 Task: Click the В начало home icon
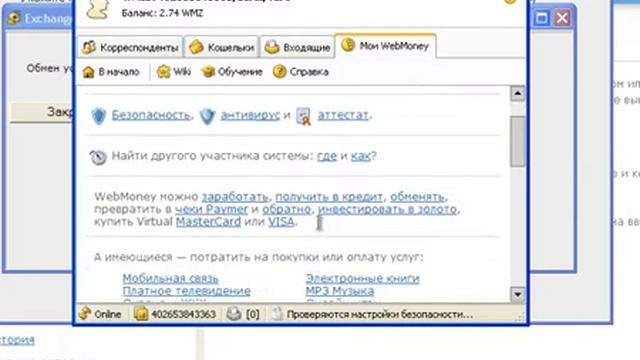89,72
